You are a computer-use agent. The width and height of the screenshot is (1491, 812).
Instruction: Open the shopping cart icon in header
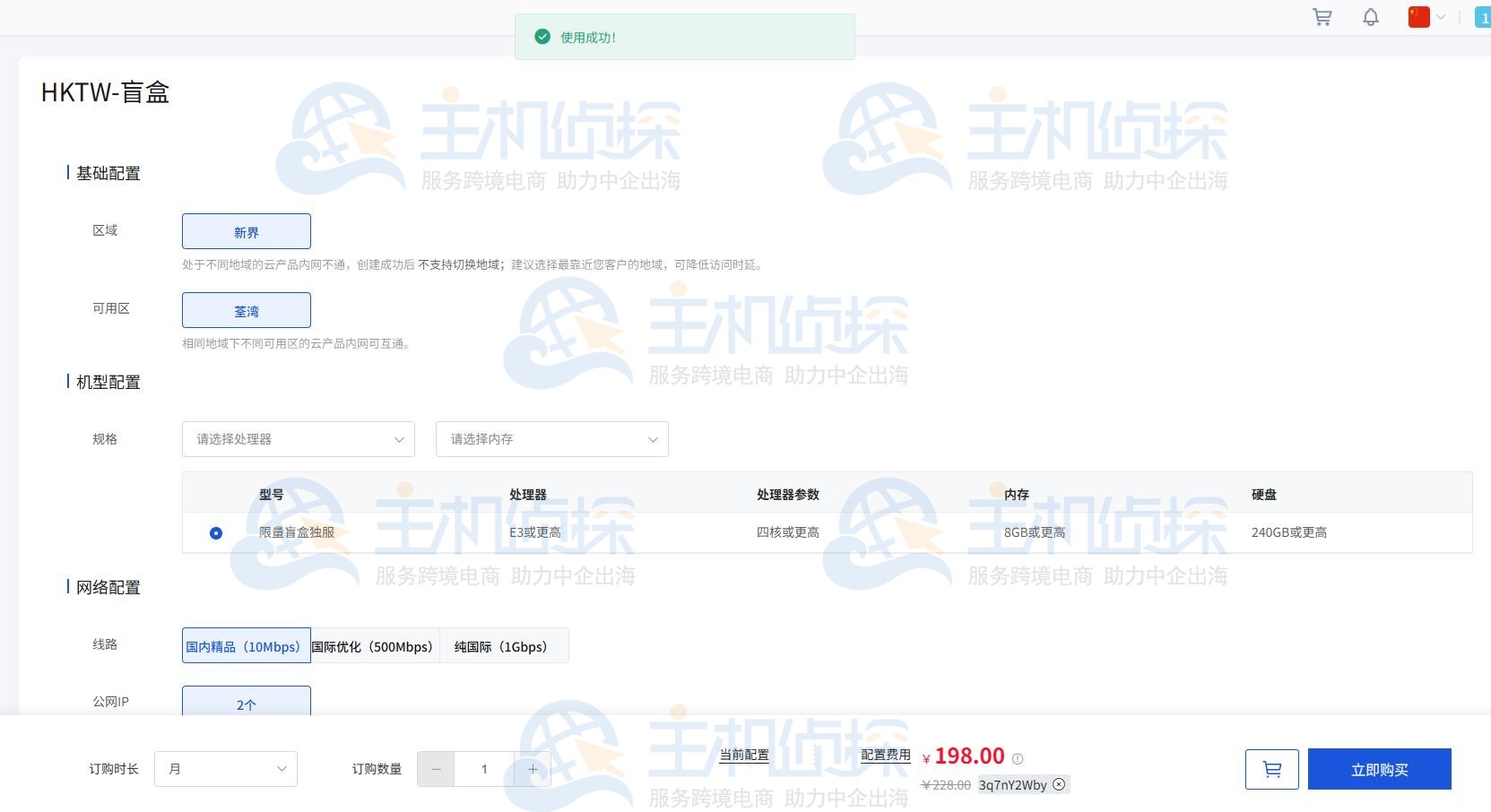point(1322,16)
